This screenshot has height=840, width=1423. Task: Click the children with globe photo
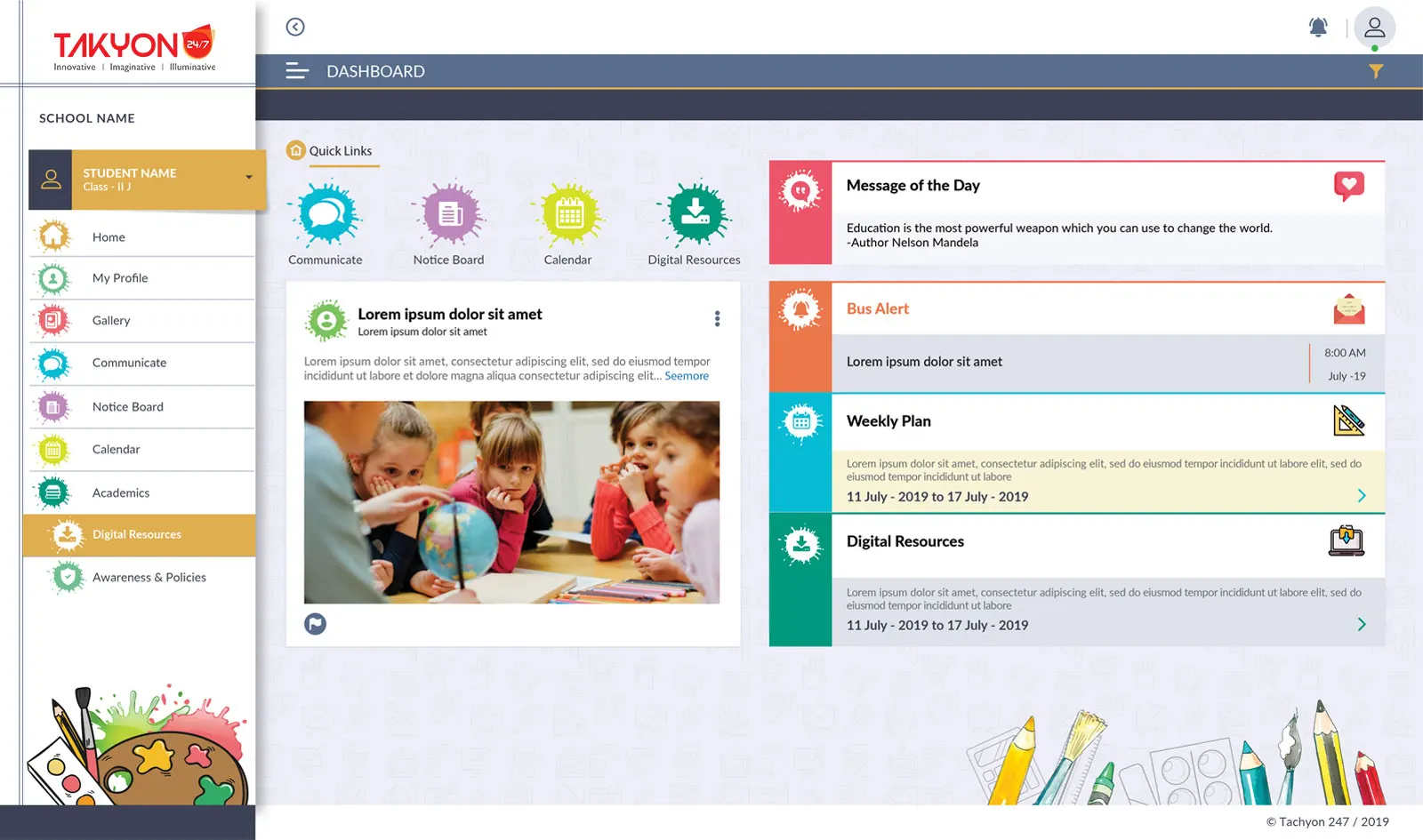coord(511,502)
